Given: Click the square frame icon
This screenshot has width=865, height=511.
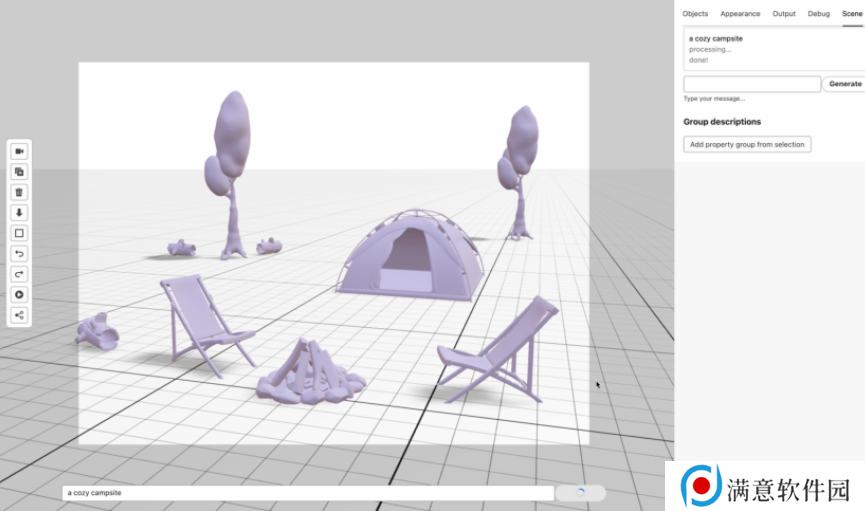Looking at the screenshot, I should point(19,233).
